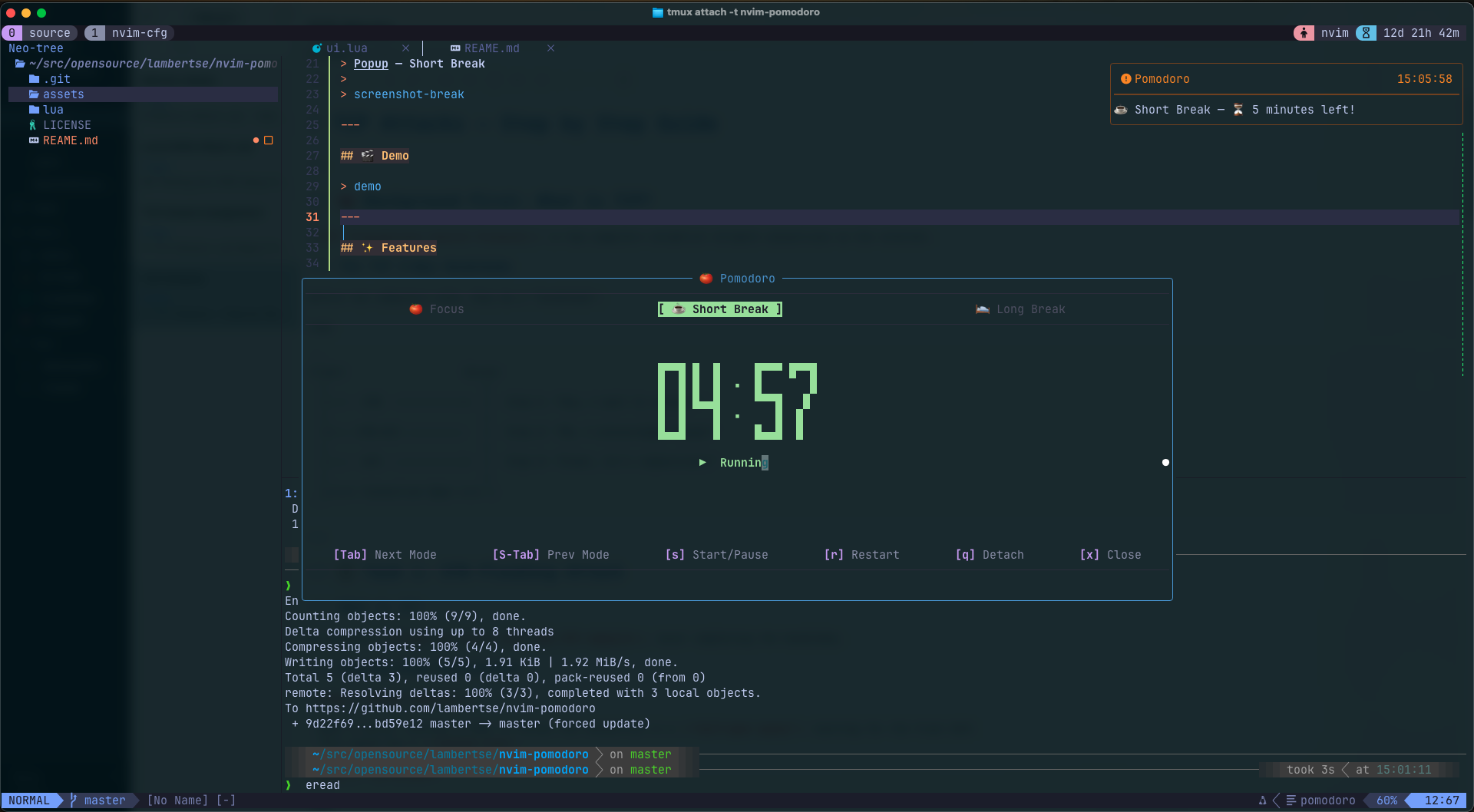1474x812 pixels.
Task: Click the uptime text 12d 21h 42m
Action: coord(1421,33)
